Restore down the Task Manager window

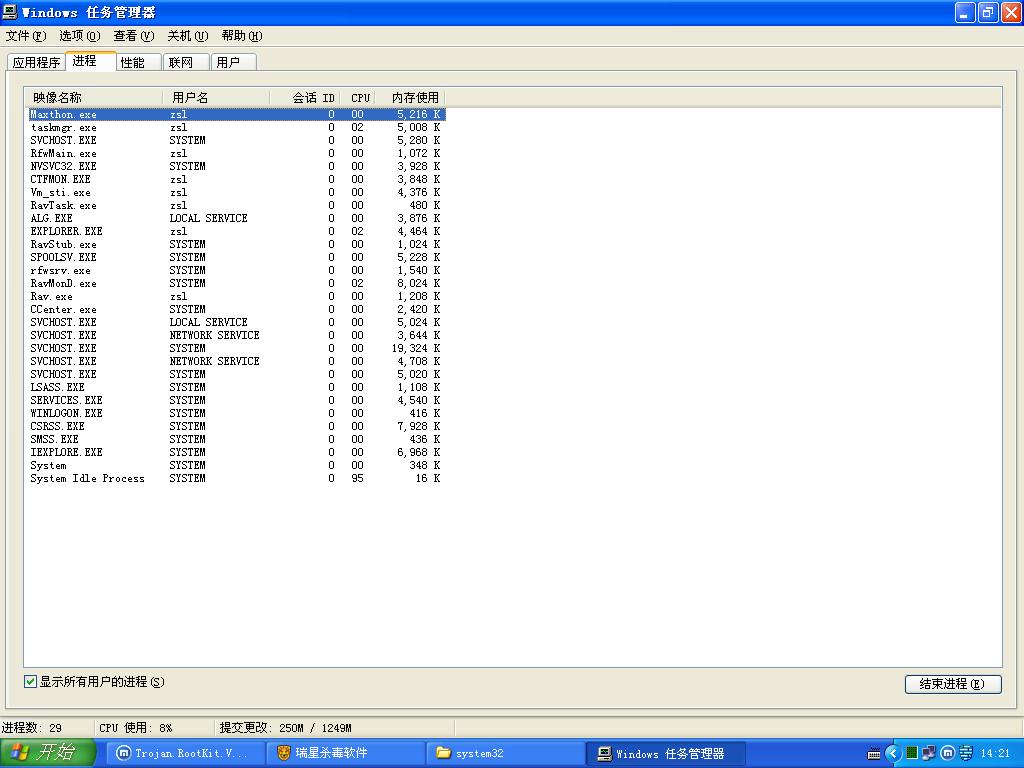[988, 12]
